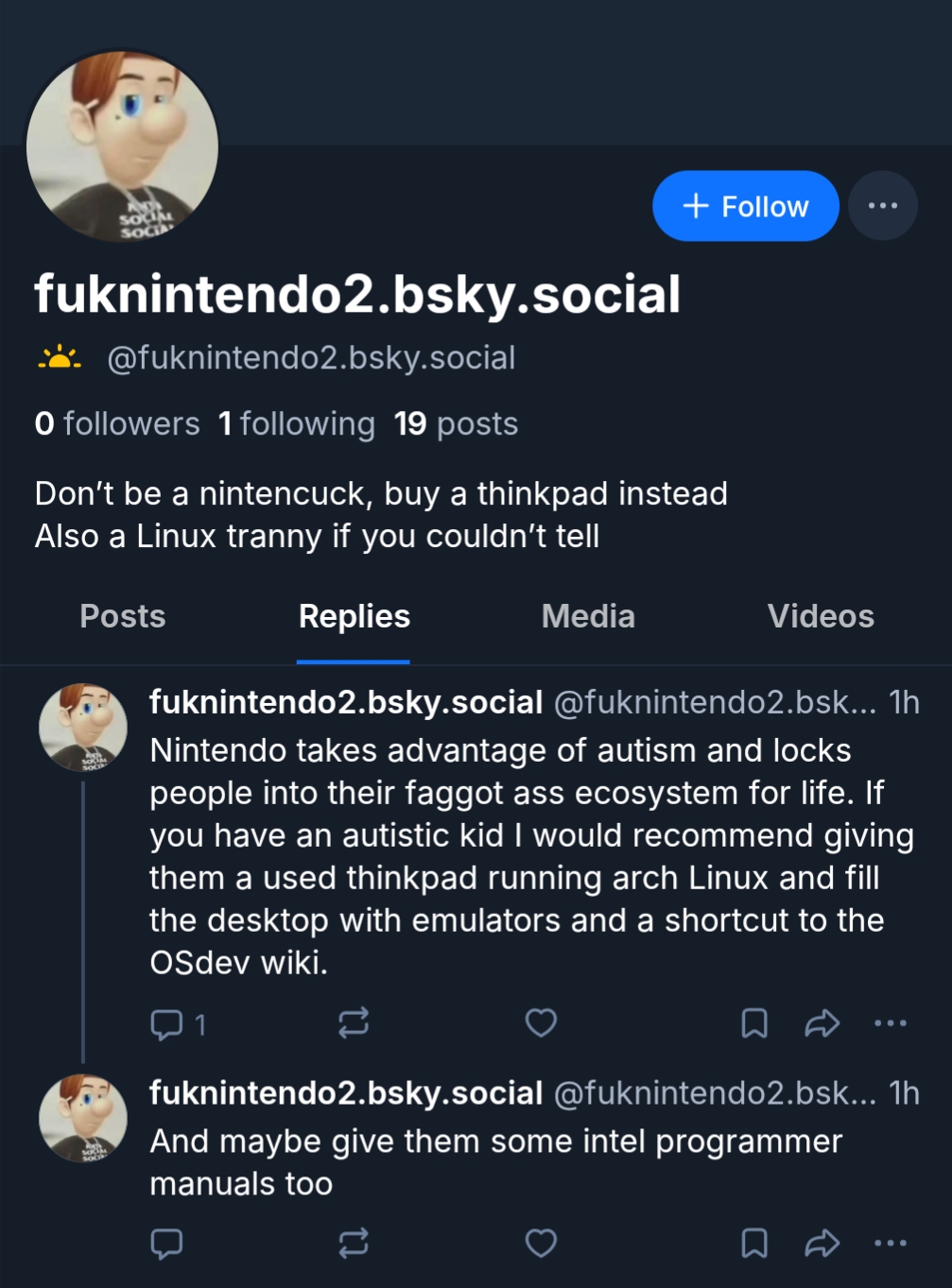Repost the intel programmer manuals post
Screen dimensions: 952x1288
point(354,1244)
